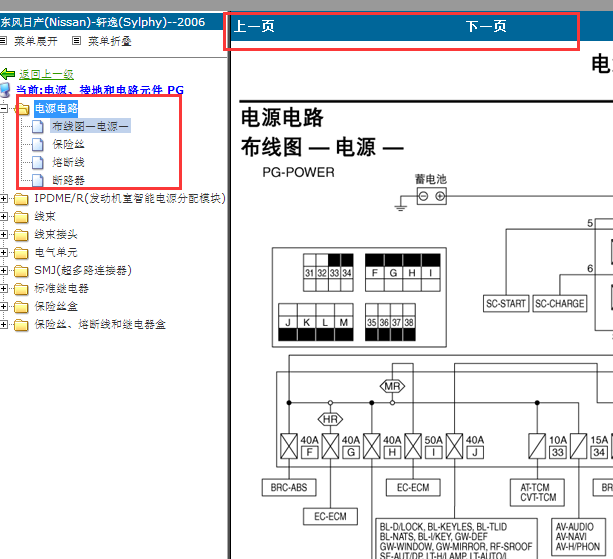
Task: Select the 当前:电源、接地和电路元件 PG heading
Action: click(x=100, y=90)
